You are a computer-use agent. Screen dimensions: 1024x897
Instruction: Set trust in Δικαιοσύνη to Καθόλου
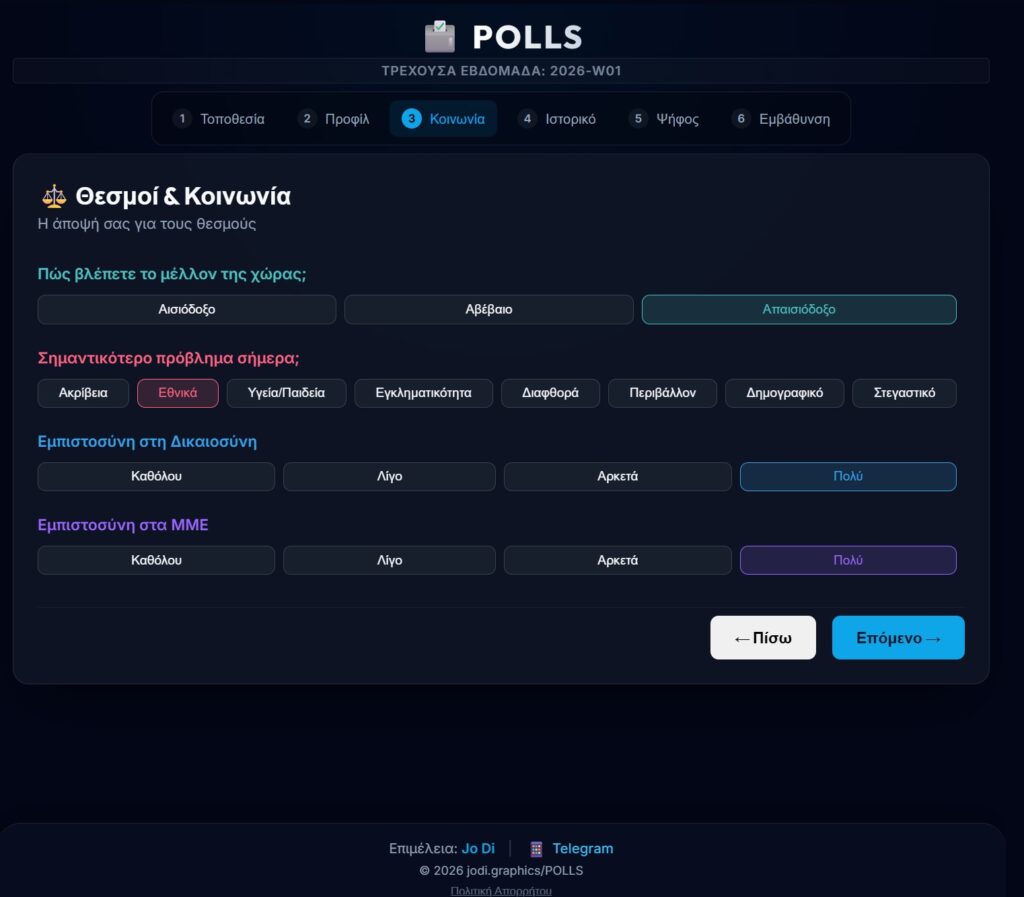156,477
